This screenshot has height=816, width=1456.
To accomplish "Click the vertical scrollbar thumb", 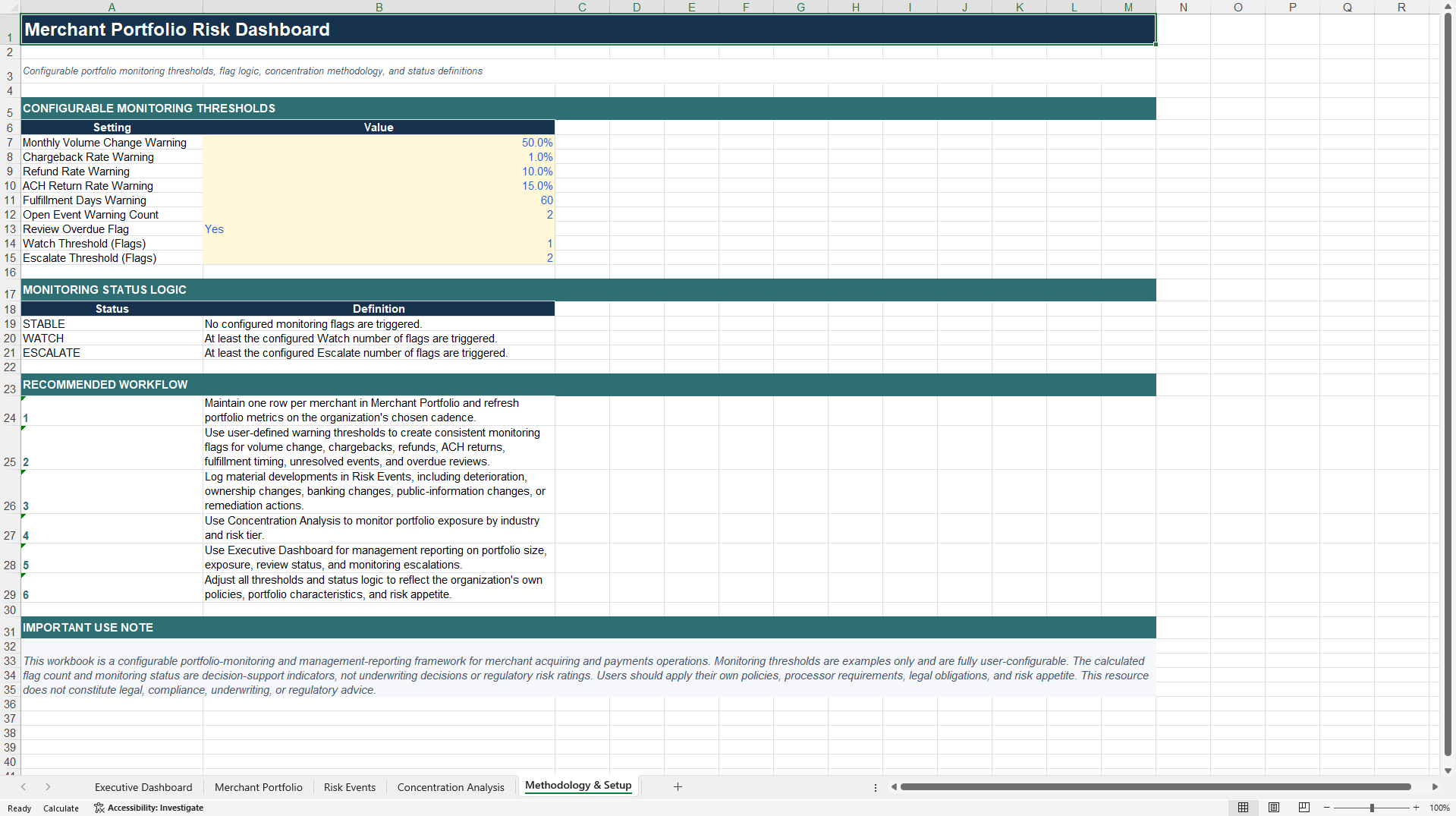I will [x=1448, y=385].
